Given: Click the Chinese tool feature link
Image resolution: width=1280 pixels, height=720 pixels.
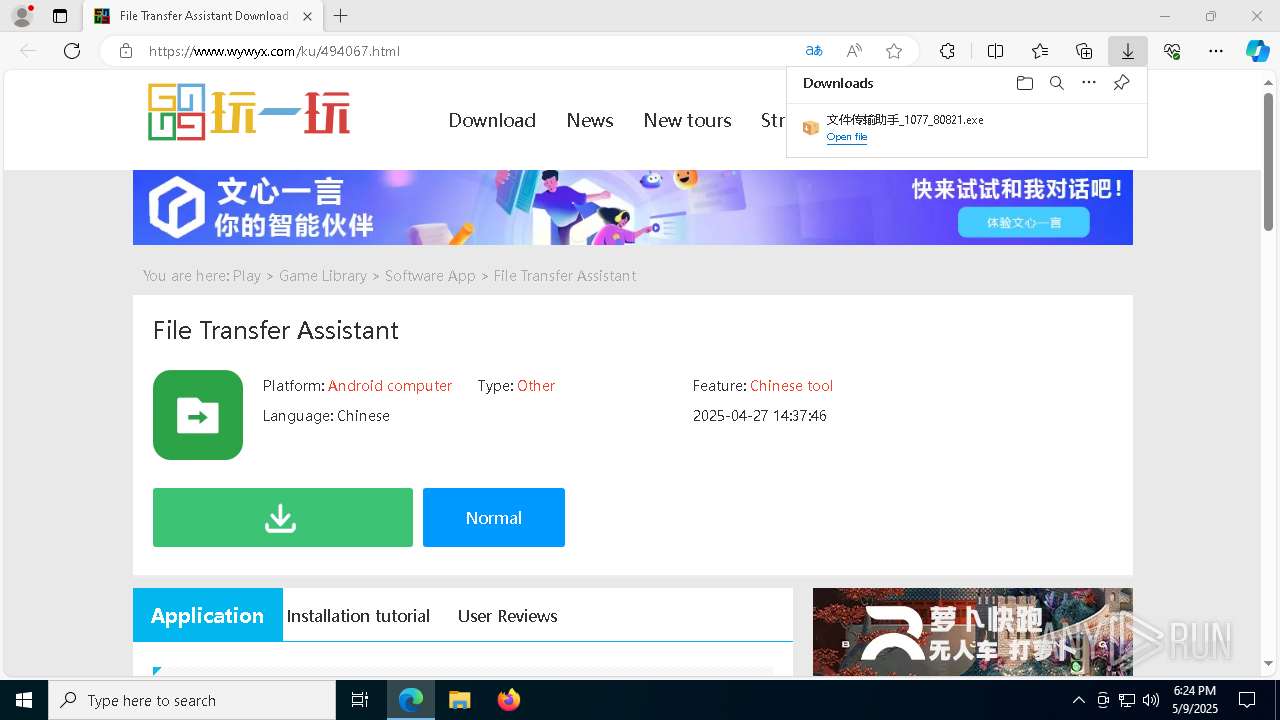Looking at the screenshot, I should click(x=791, y=386).
